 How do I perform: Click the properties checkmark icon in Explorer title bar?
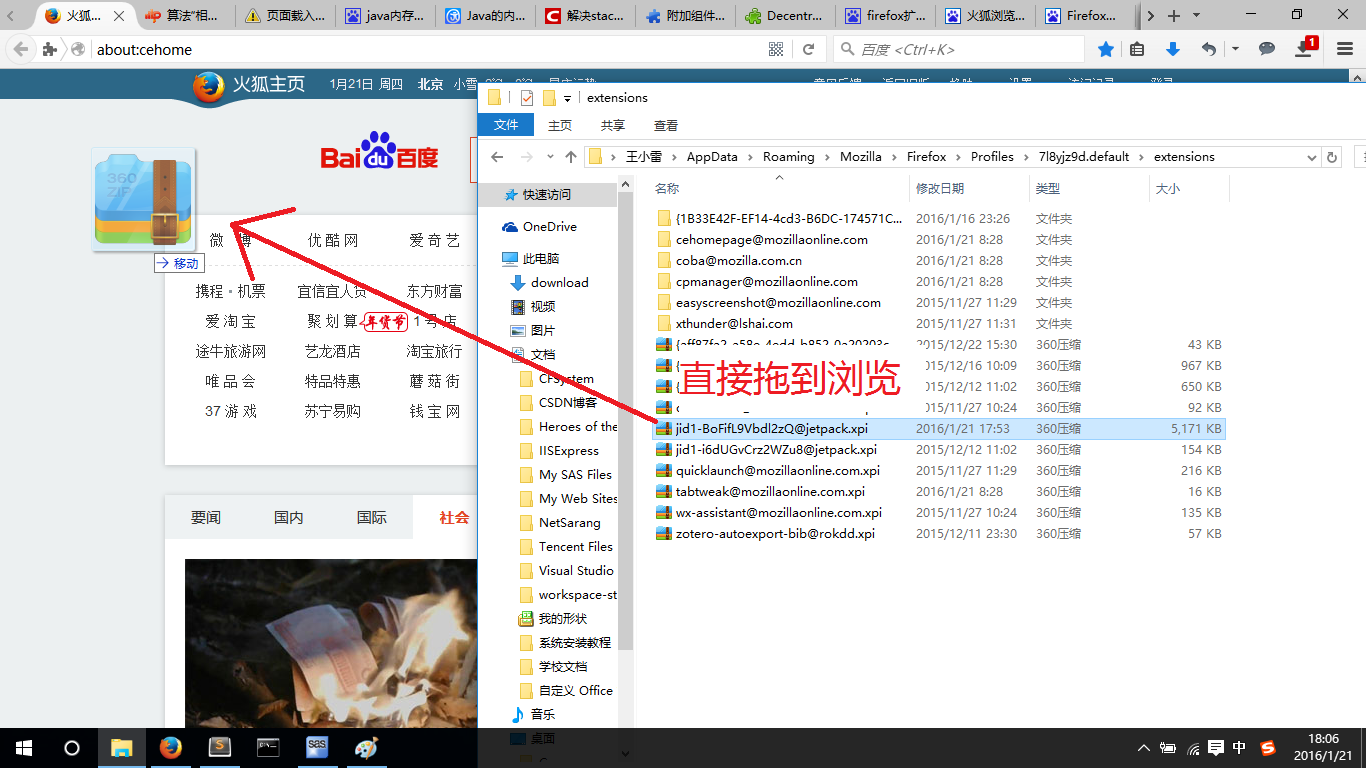[x=527, y=97]
